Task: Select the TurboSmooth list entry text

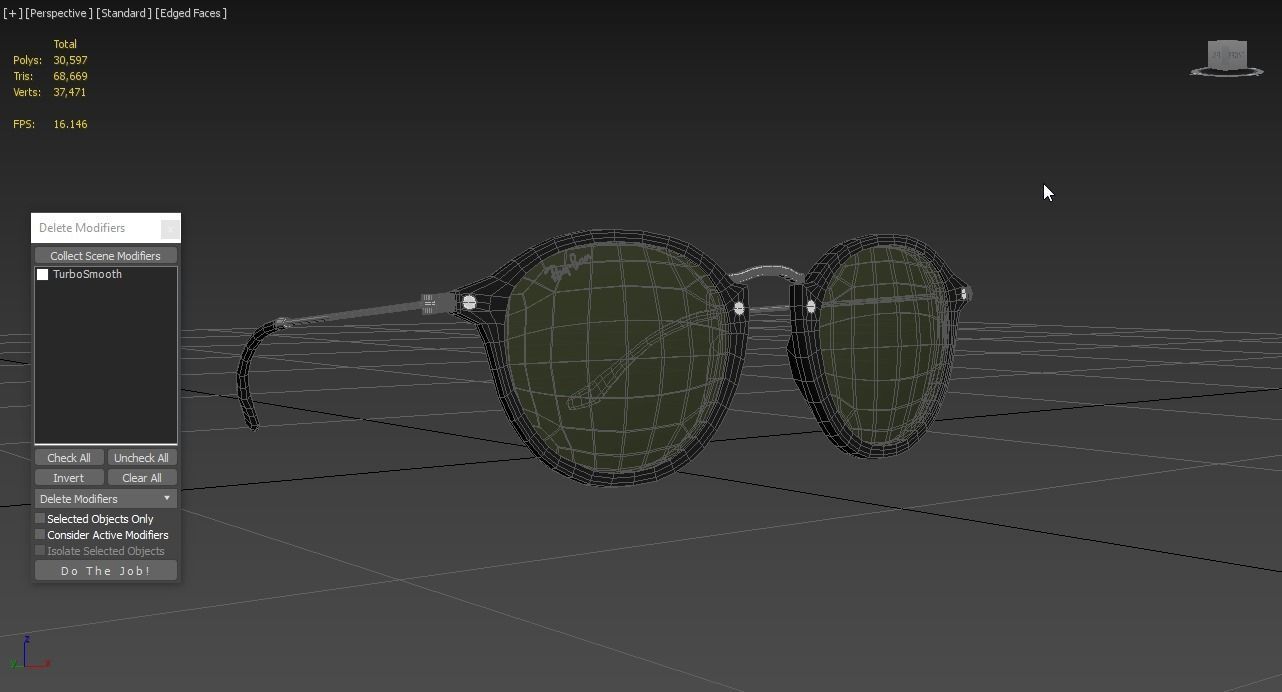Action: [x=87, y=274]
